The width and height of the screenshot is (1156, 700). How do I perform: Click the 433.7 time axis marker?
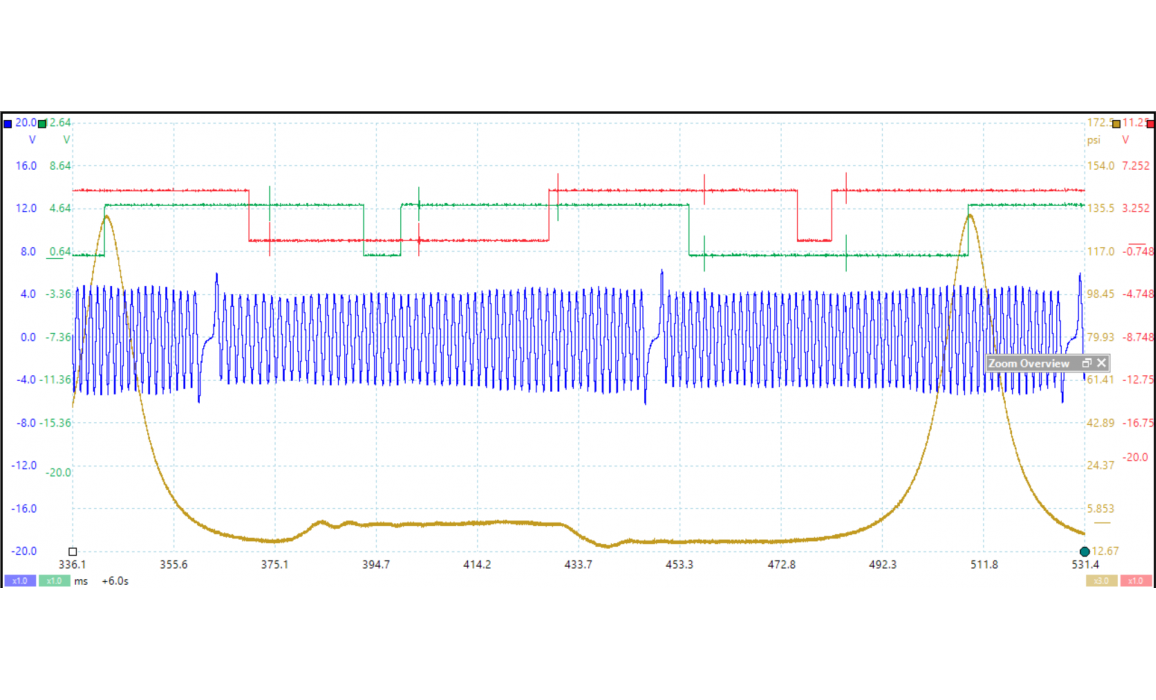[x=578, y=565]
